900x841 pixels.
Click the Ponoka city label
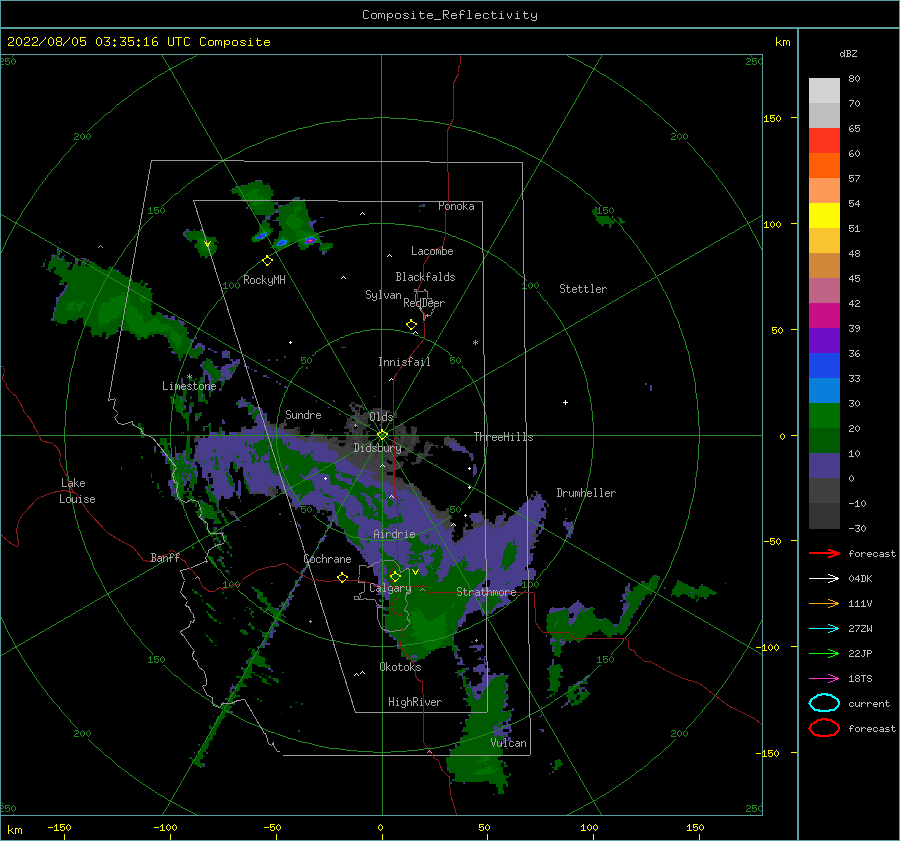456,206
